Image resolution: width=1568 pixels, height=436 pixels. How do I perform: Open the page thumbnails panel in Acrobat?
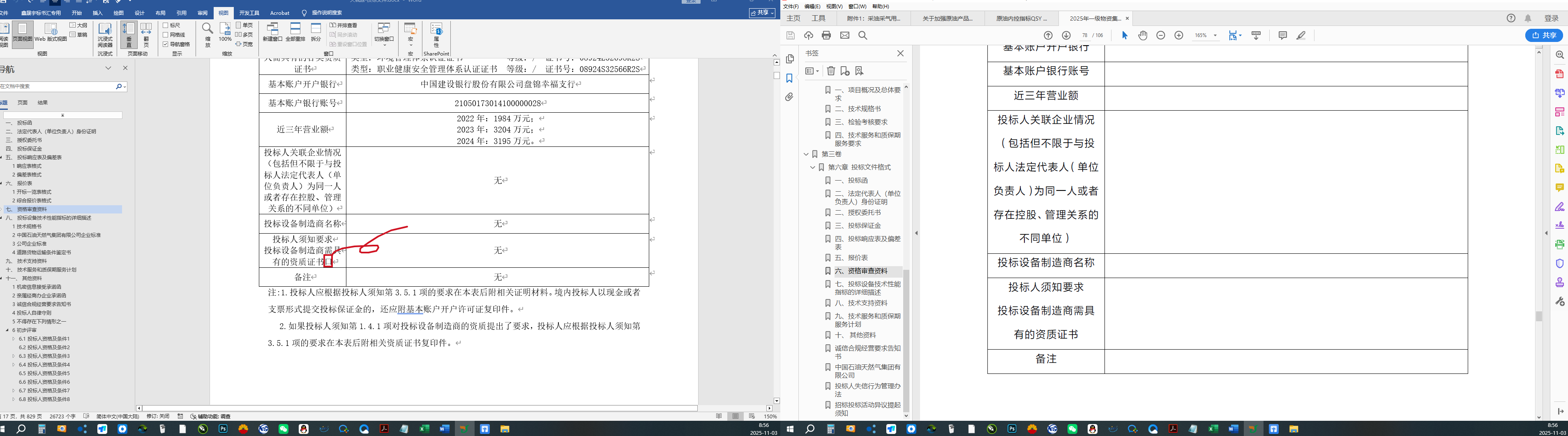pos(789,59)
